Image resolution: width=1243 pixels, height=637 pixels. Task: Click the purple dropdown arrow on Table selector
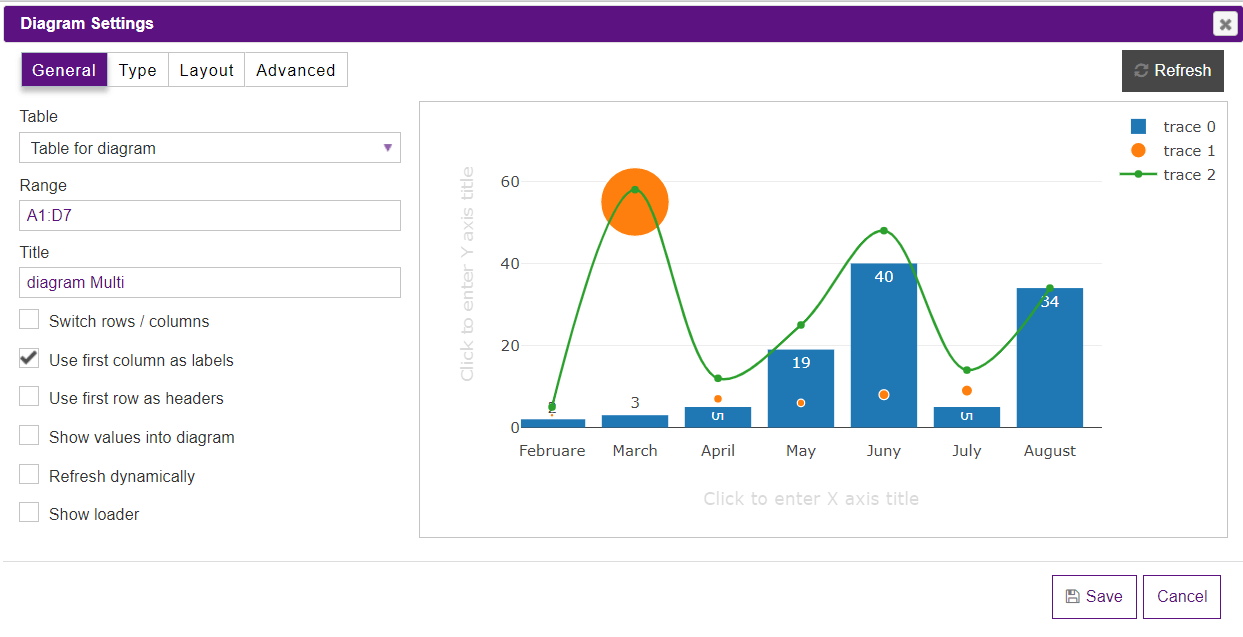[387, 147]
